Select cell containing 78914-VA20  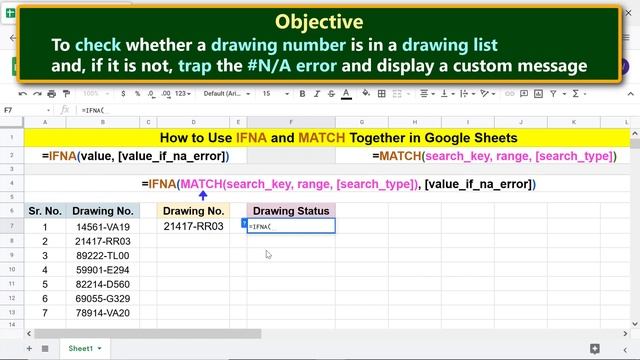(103, 313)
